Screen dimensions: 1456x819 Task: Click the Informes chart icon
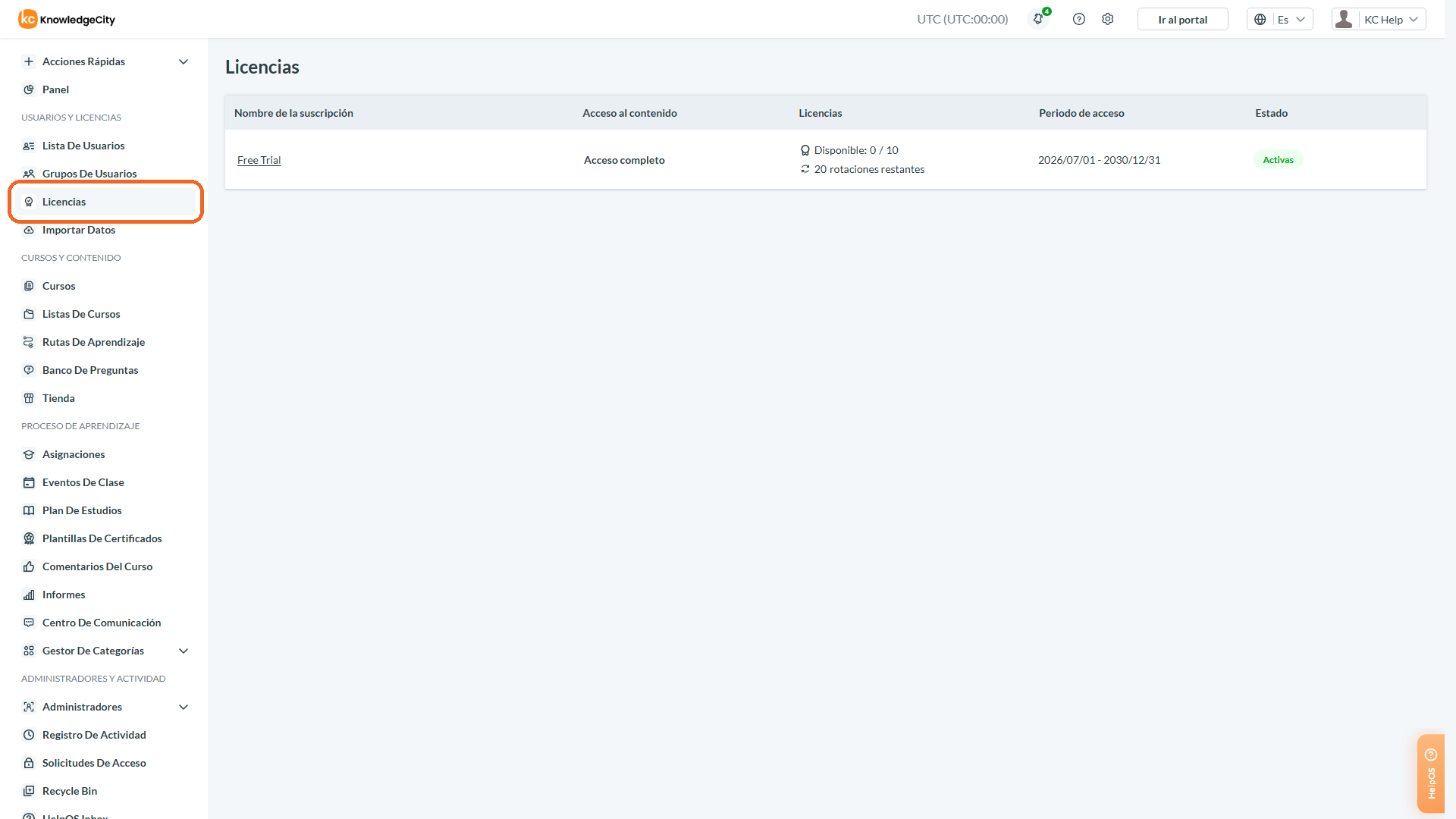[29, 595]
